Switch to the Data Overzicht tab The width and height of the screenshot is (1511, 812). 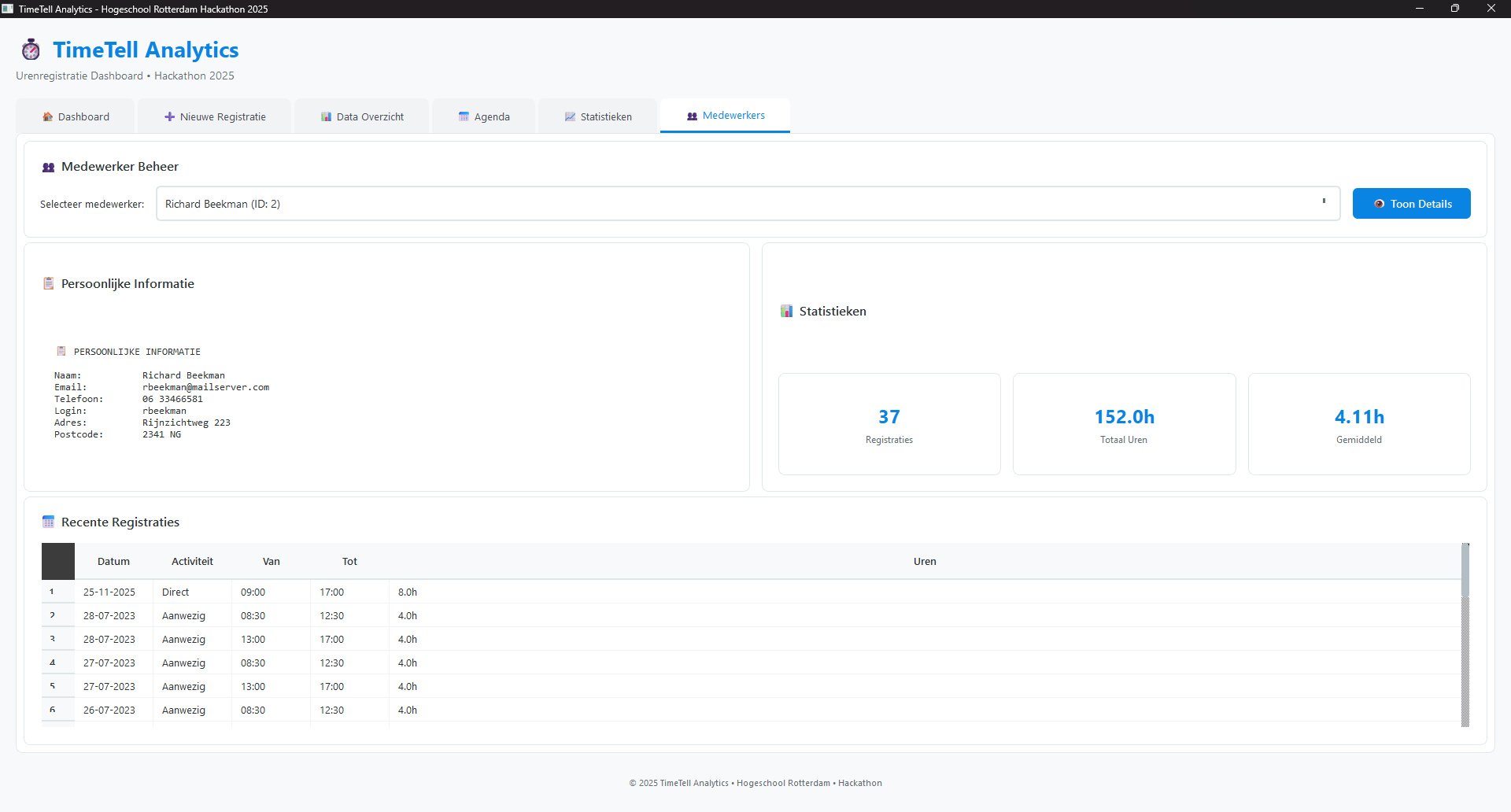point(362,116)
